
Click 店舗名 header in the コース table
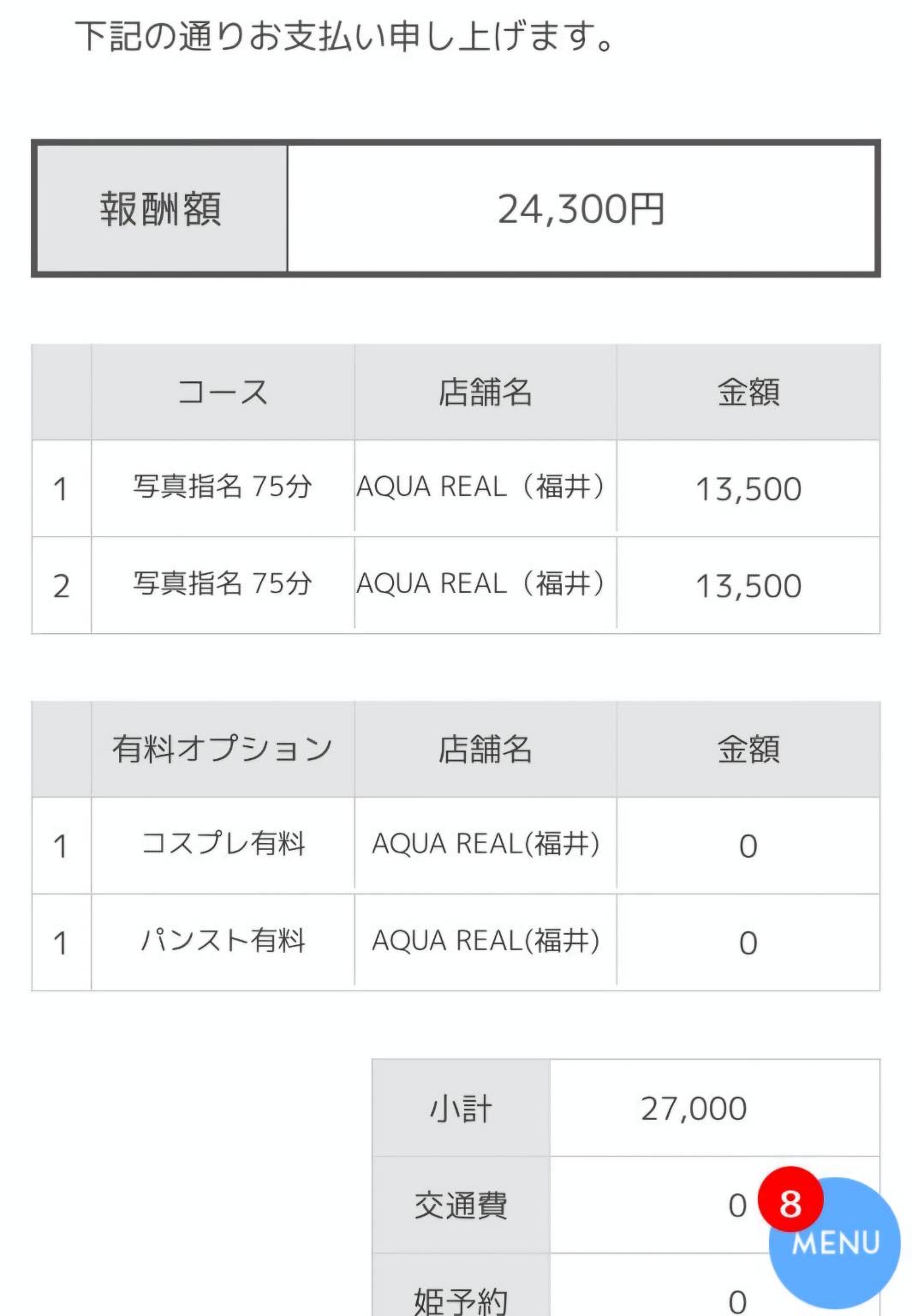(485, 392)
